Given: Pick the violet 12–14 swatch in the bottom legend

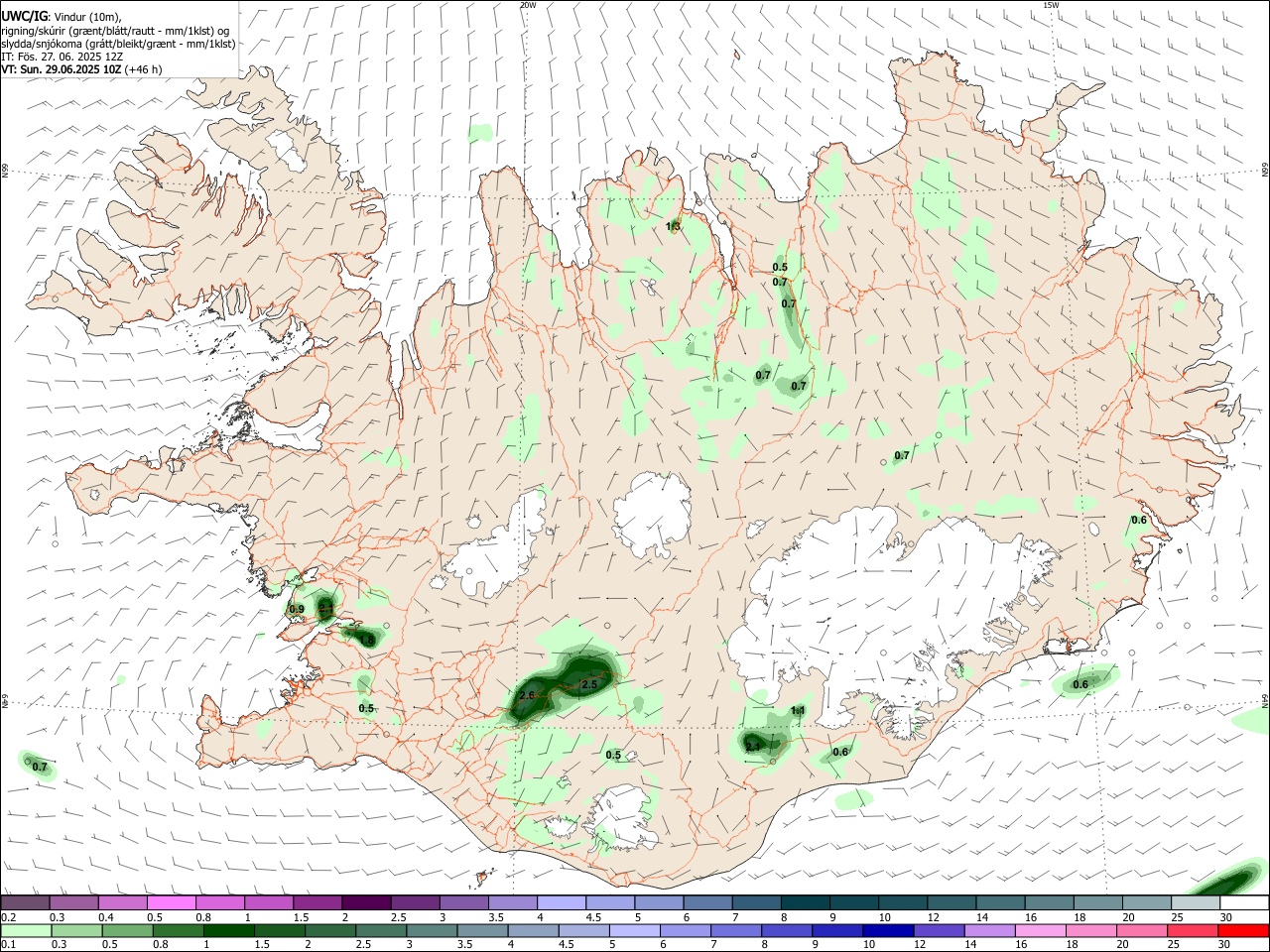Looking at the screenshot, I should tap(938, 930).
